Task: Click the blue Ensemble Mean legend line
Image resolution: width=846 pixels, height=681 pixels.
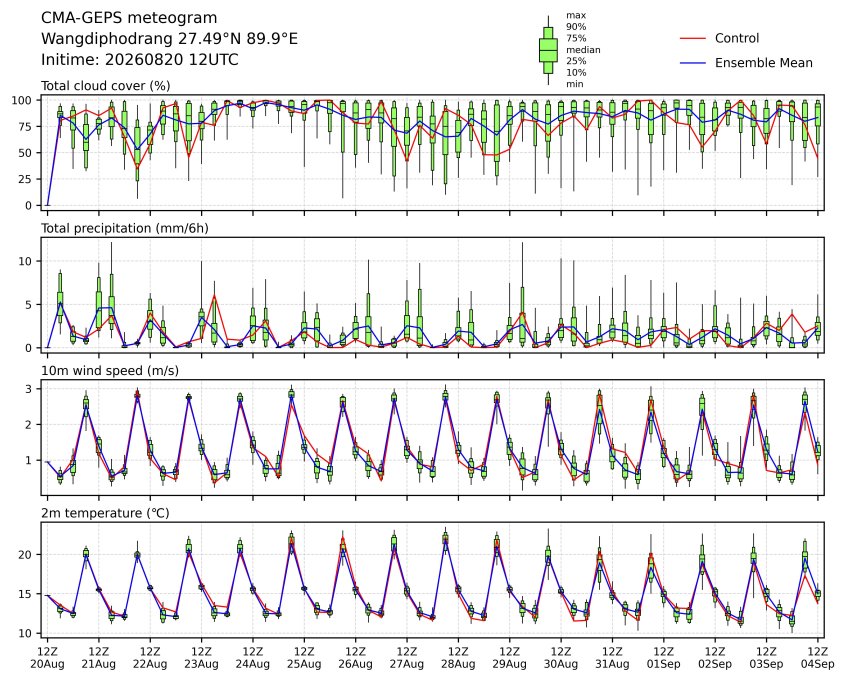Action: point(693,63)
